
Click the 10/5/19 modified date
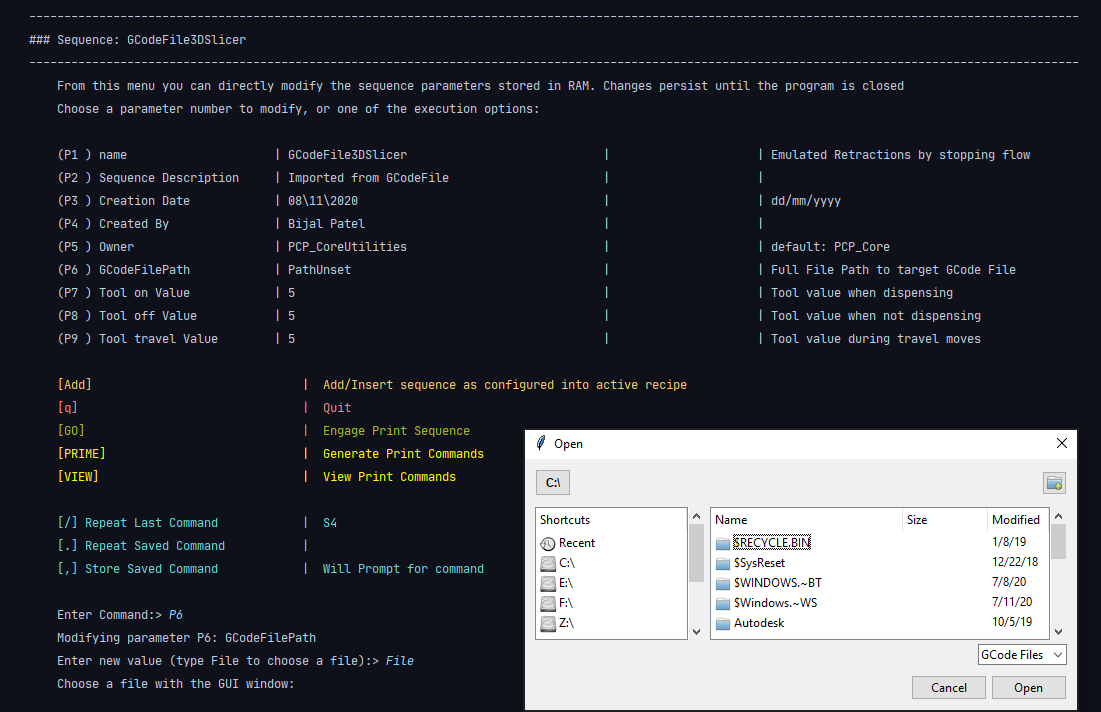[x=1012, y=622]
